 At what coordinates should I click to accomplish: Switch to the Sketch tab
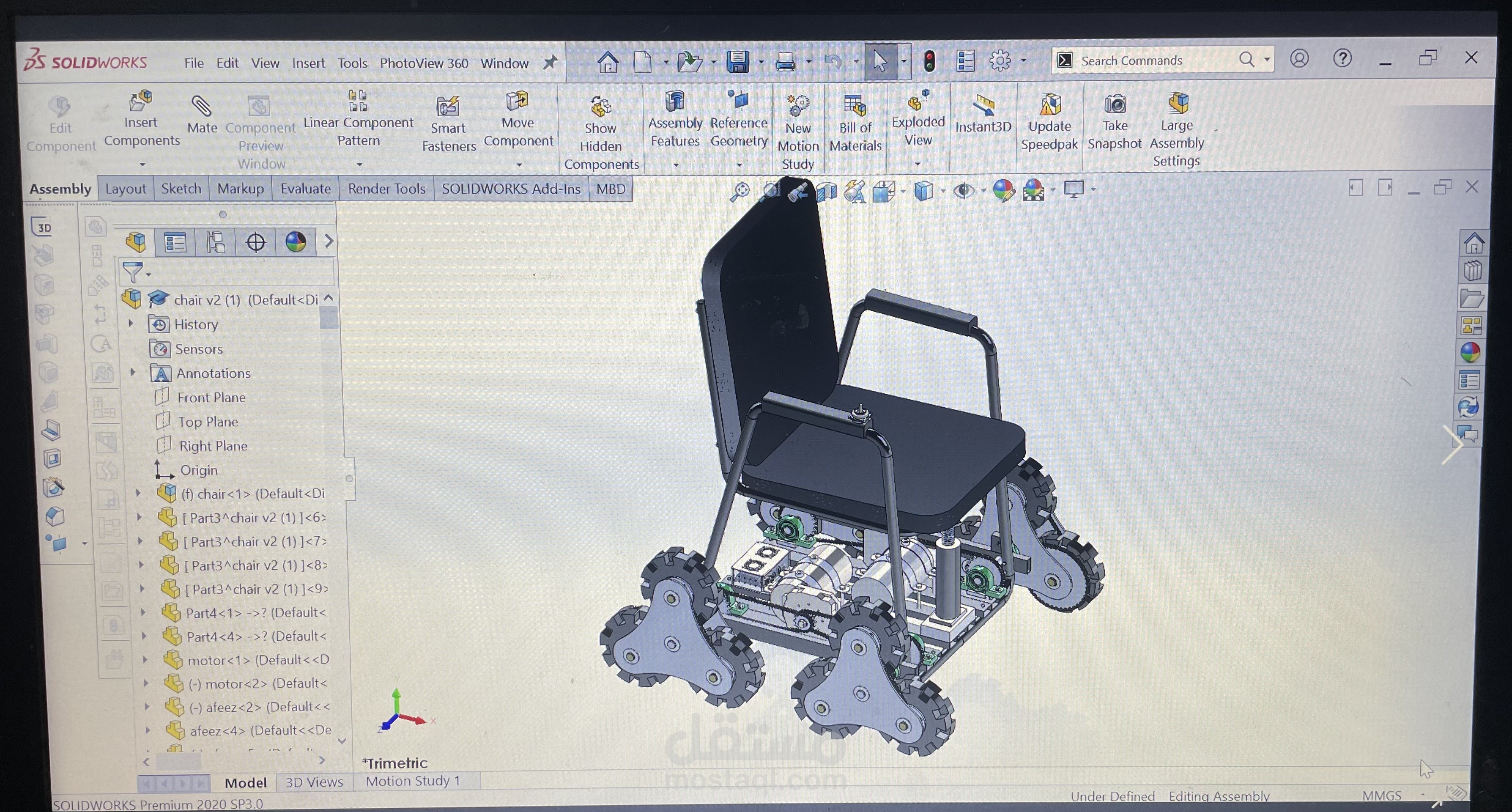181,189
